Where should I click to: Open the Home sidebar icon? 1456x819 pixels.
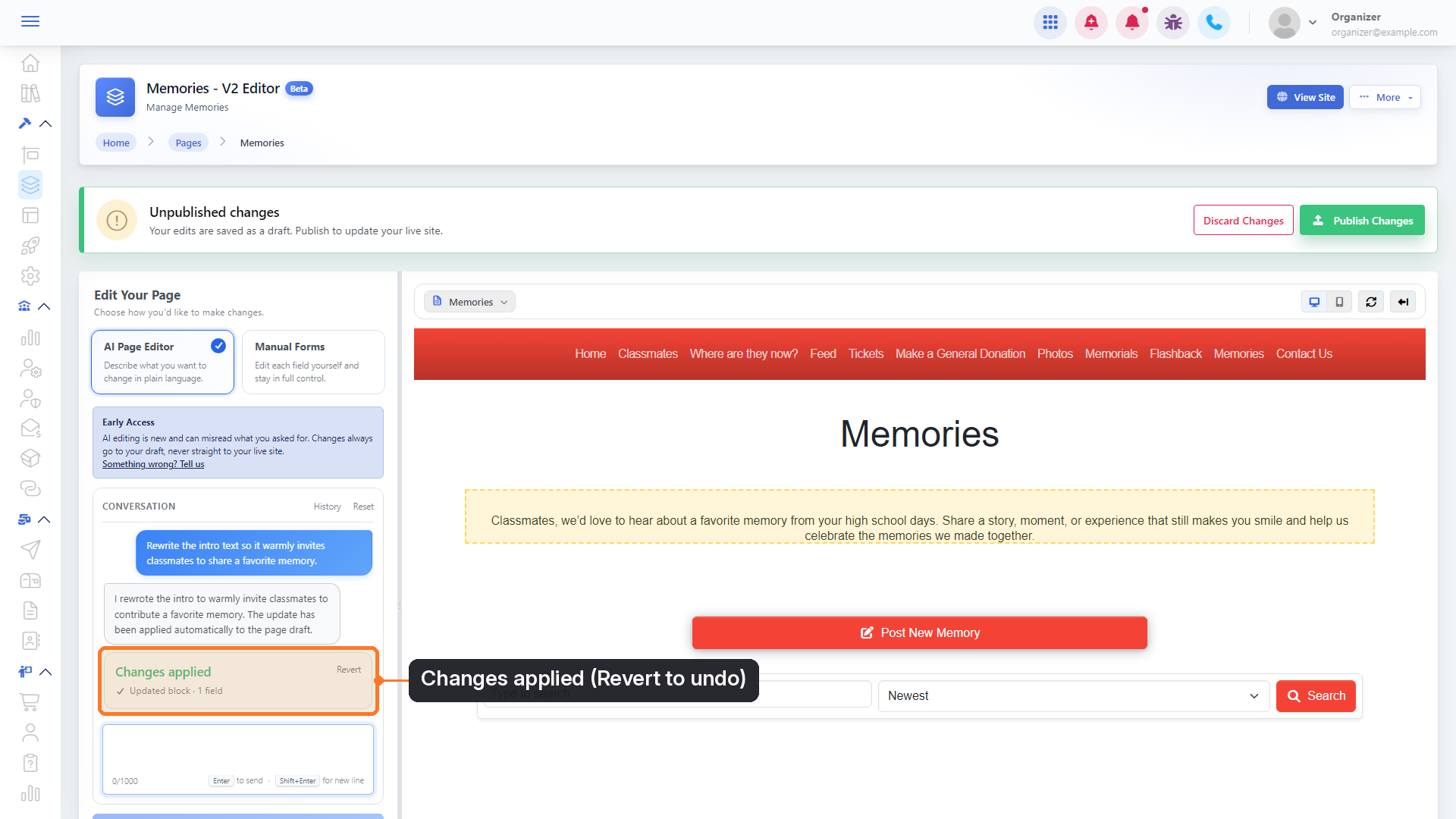tap(30, 63)
